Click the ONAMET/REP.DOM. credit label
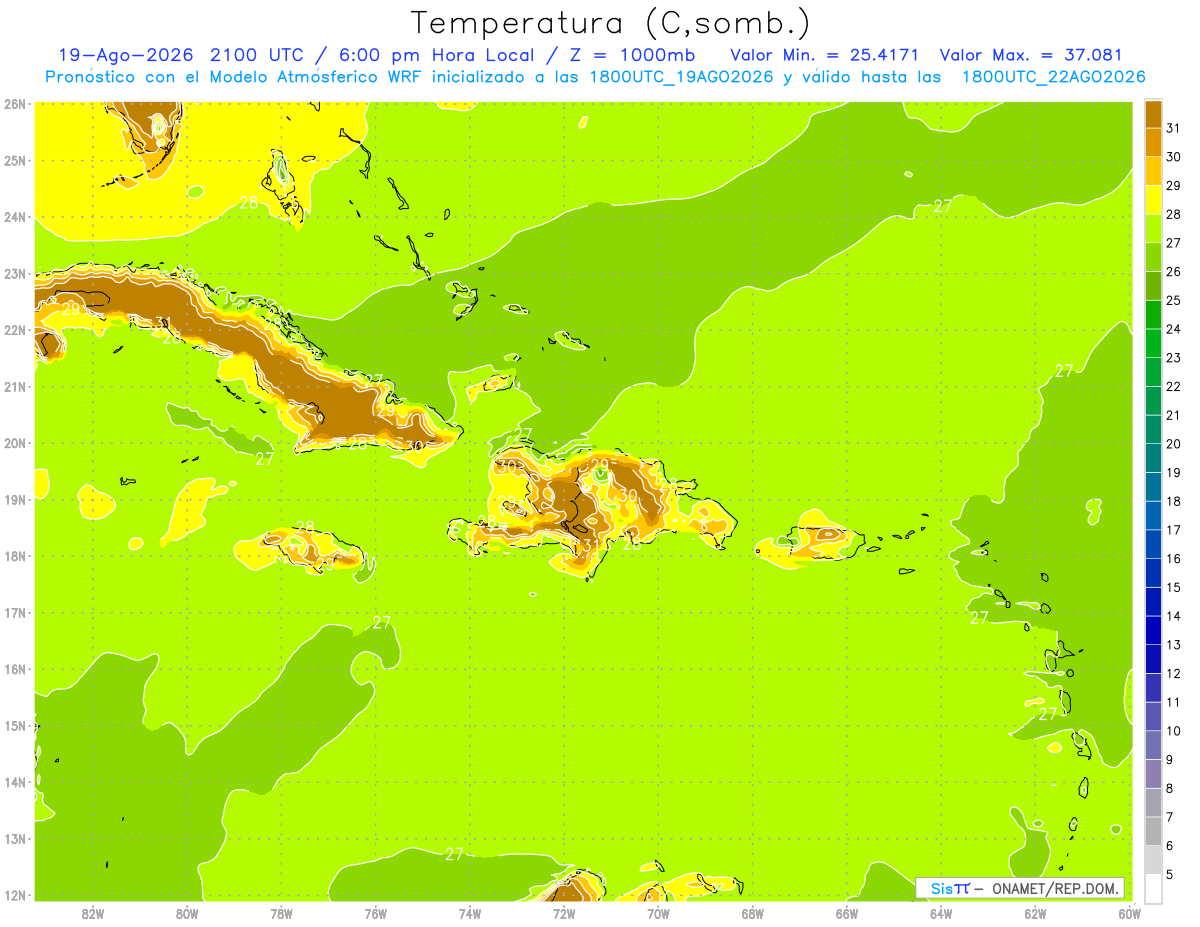Image resolution: width=1200 pixels, height=927 pixels. pyautogui.click(x=1056, y=888)
